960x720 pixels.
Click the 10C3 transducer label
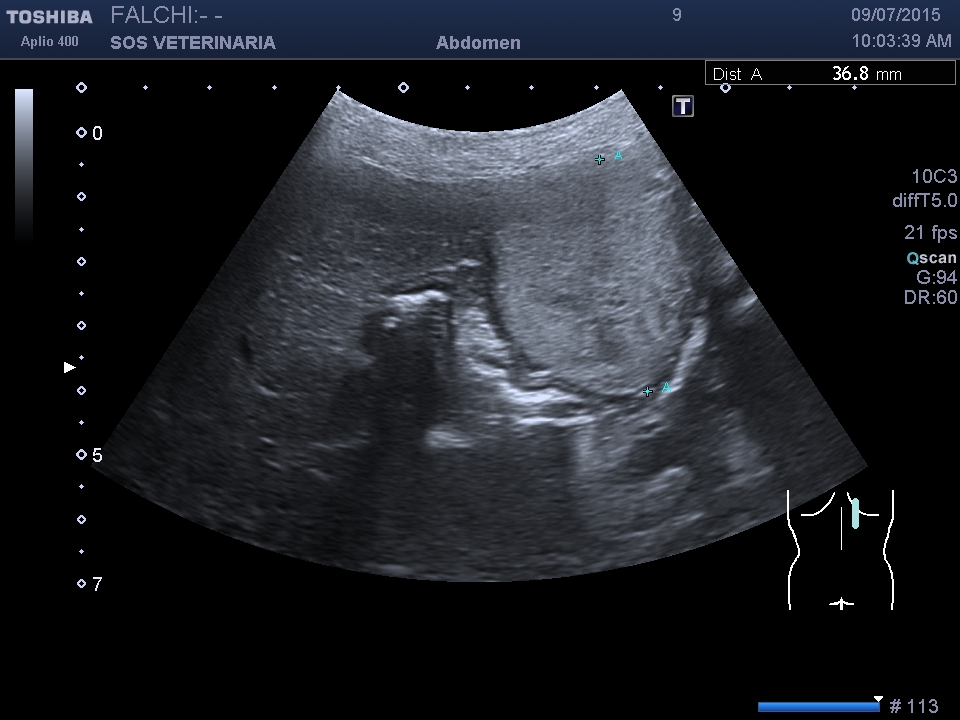tap(933, 177)
